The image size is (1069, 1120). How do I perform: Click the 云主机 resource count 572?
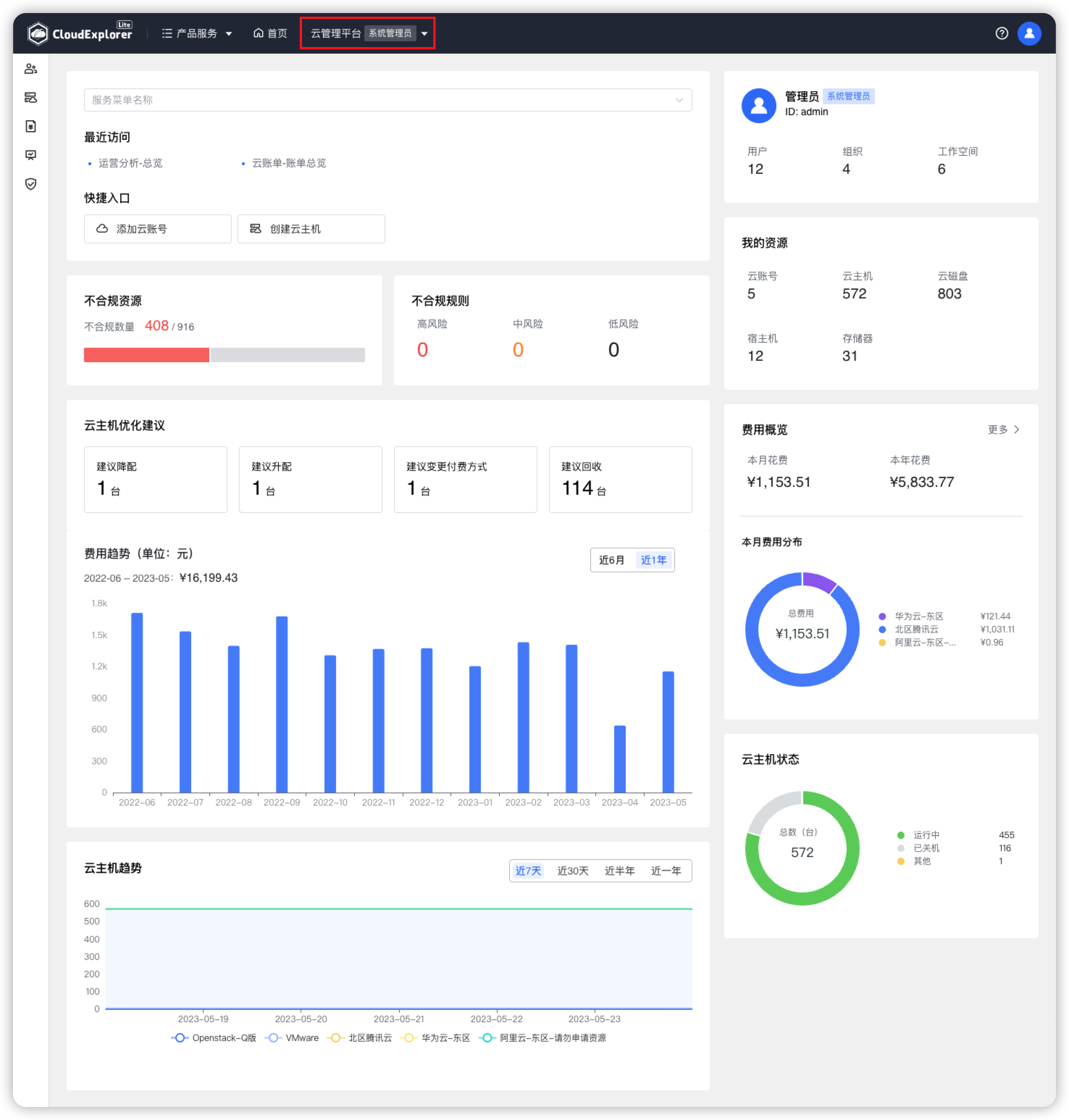click(854, 293)
